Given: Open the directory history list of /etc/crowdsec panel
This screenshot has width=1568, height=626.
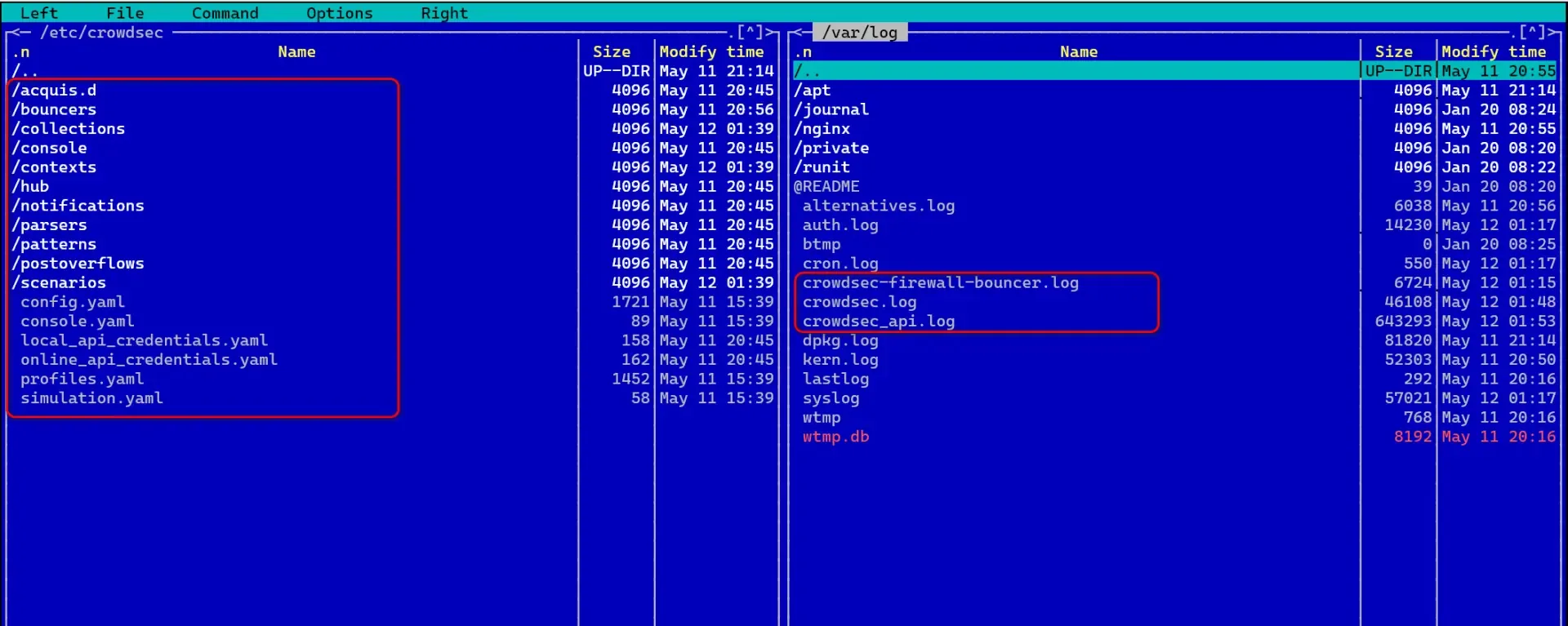Looking at the screenshot, I should tap(751, 33).
